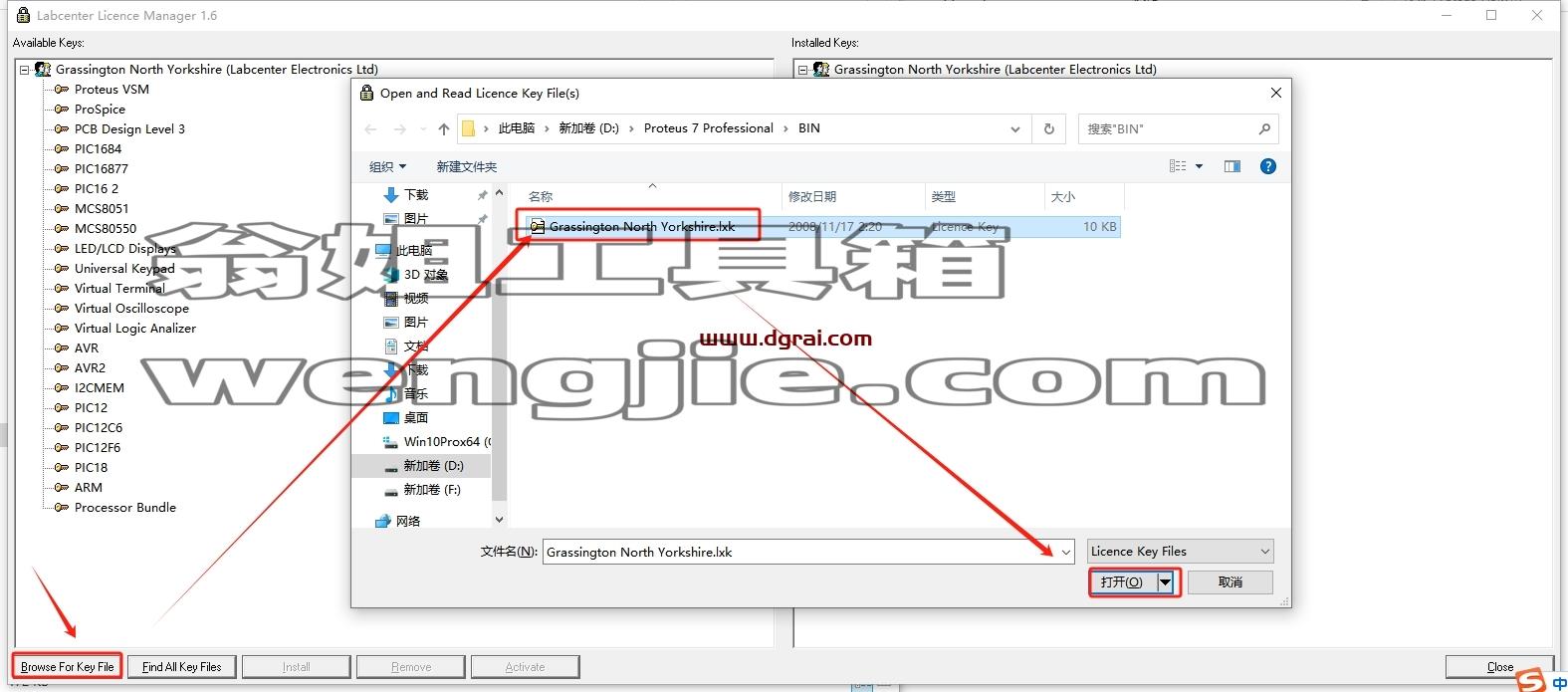The height and width of the screenshot is (692, 1568).
Task: Collapse the Available Keys Grassington tree node
Action: 25,70
